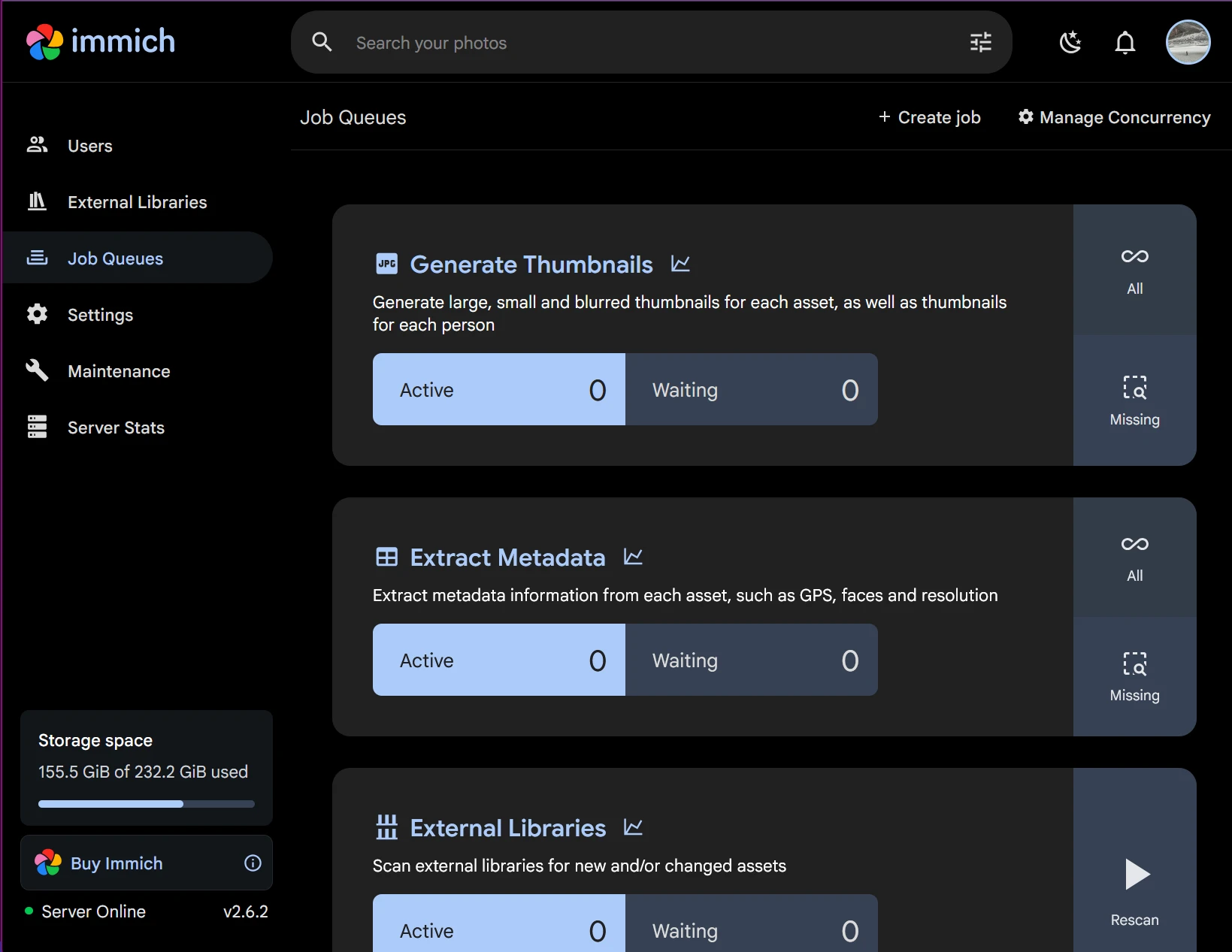The image size is (1232, 952).
Task: Open the Generate Thumbnails statistics chart icon
Action: (x=680, y=264)
